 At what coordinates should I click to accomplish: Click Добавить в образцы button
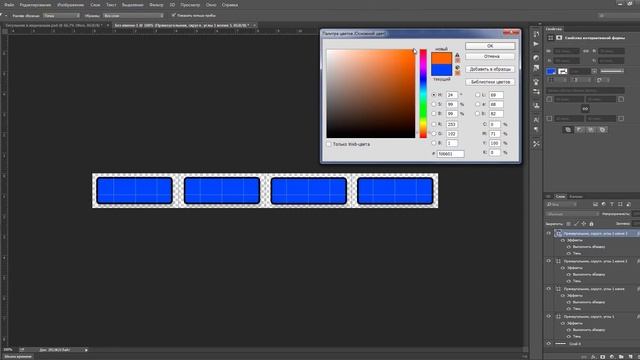click(490, 69)
